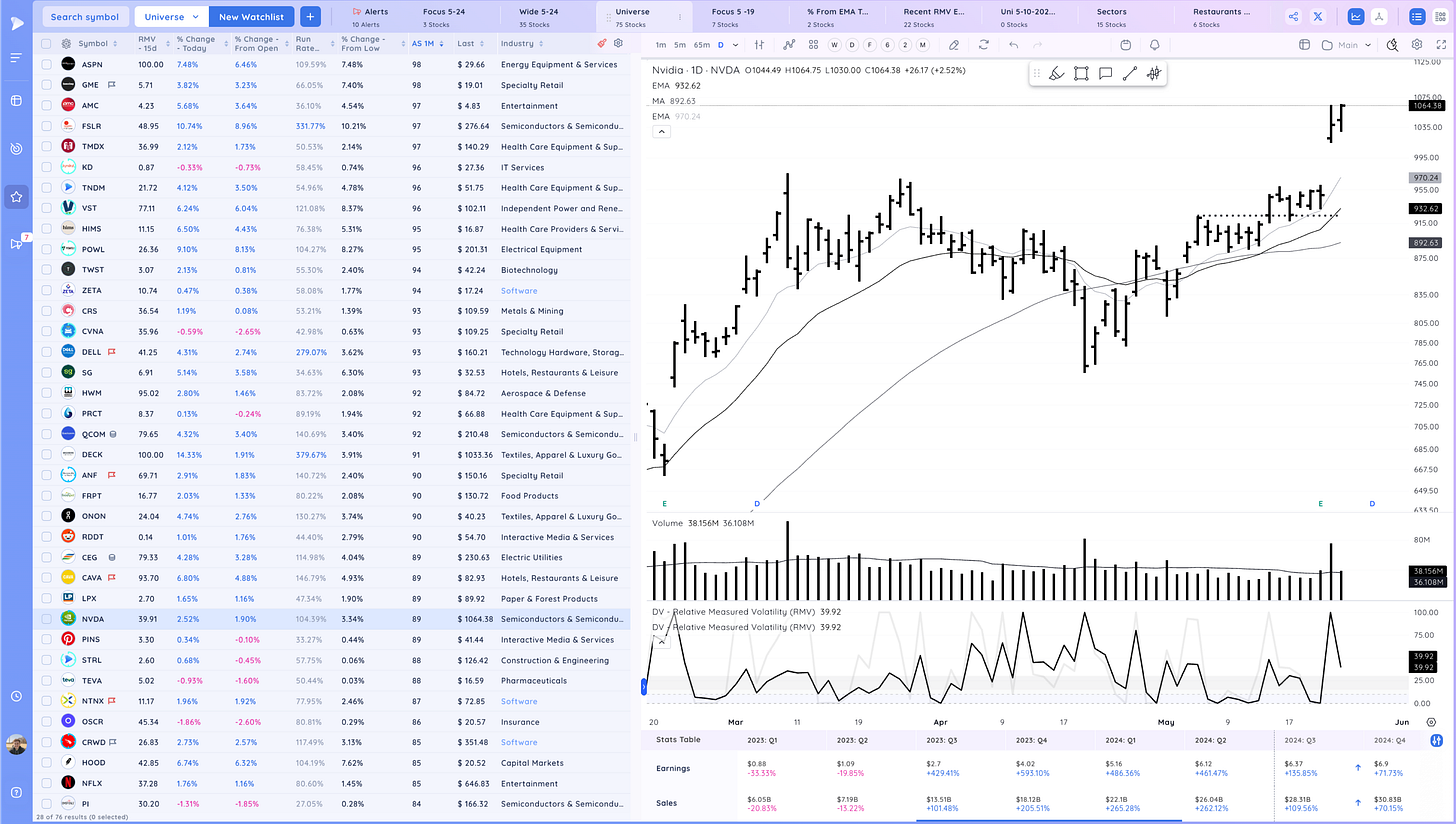Switch to Recent RMV watchlist tab
1456x824 pixels.
(x=934, y=17)
